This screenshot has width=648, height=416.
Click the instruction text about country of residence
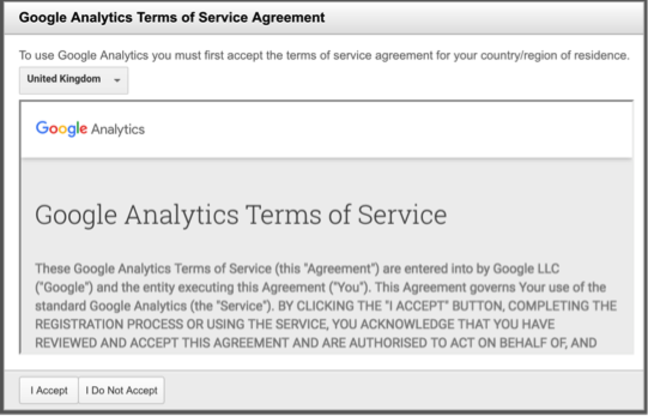point(324,55)
